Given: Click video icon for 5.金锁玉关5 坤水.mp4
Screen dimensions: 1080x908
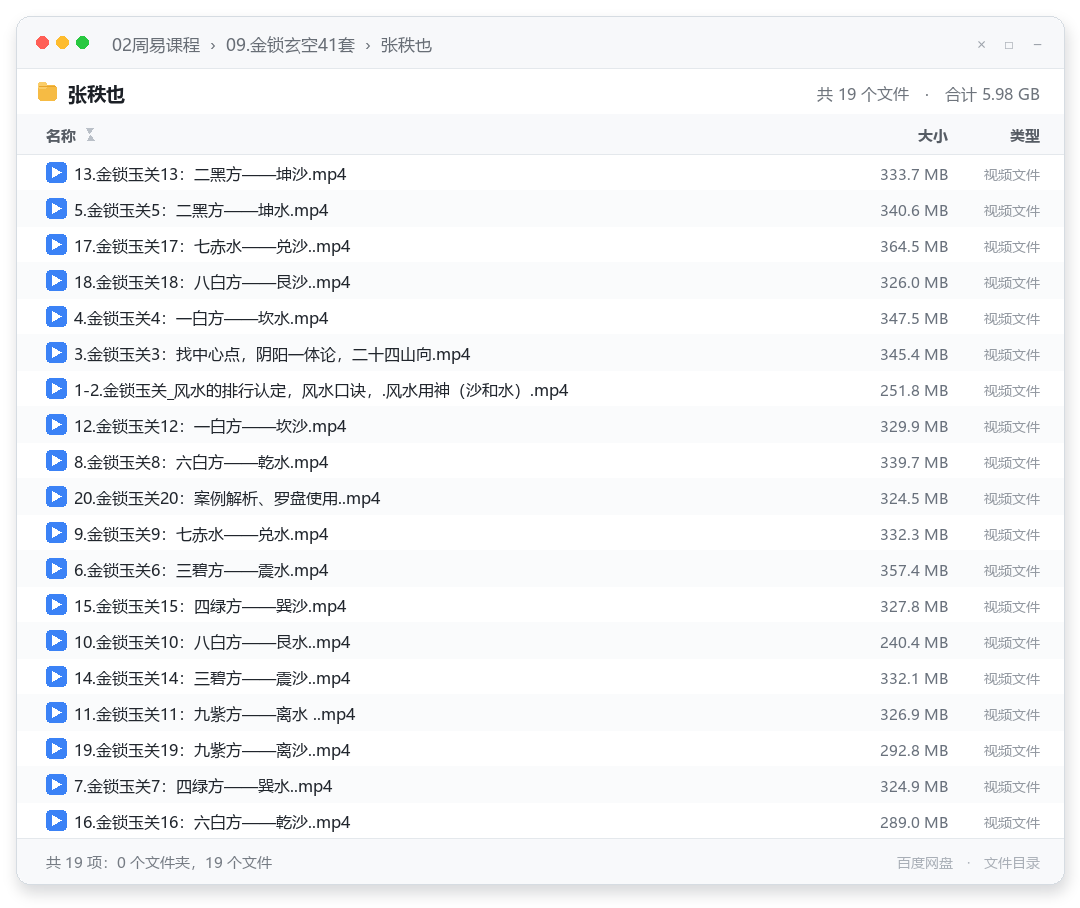Looking at the screenshot, I should [56, 209].
